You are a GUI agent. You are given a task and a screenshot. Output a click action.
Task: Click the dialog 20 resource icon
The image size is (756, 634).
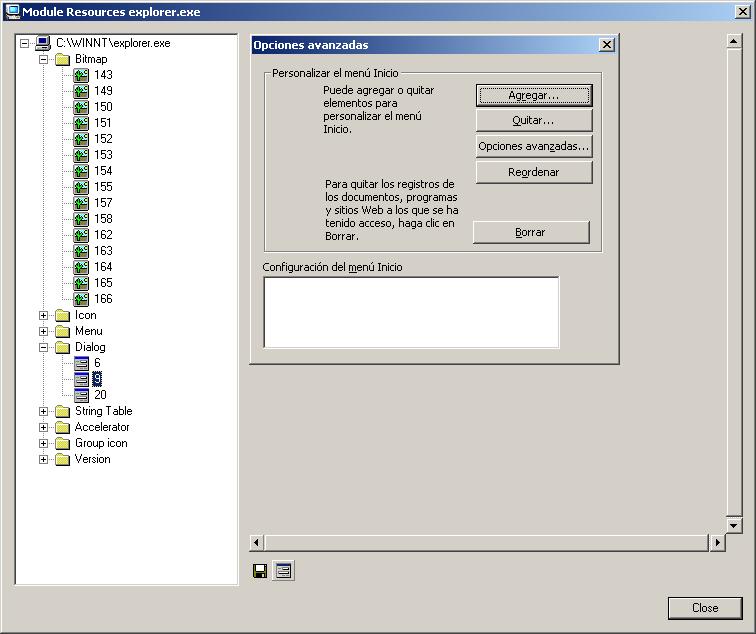pos(81,395)
